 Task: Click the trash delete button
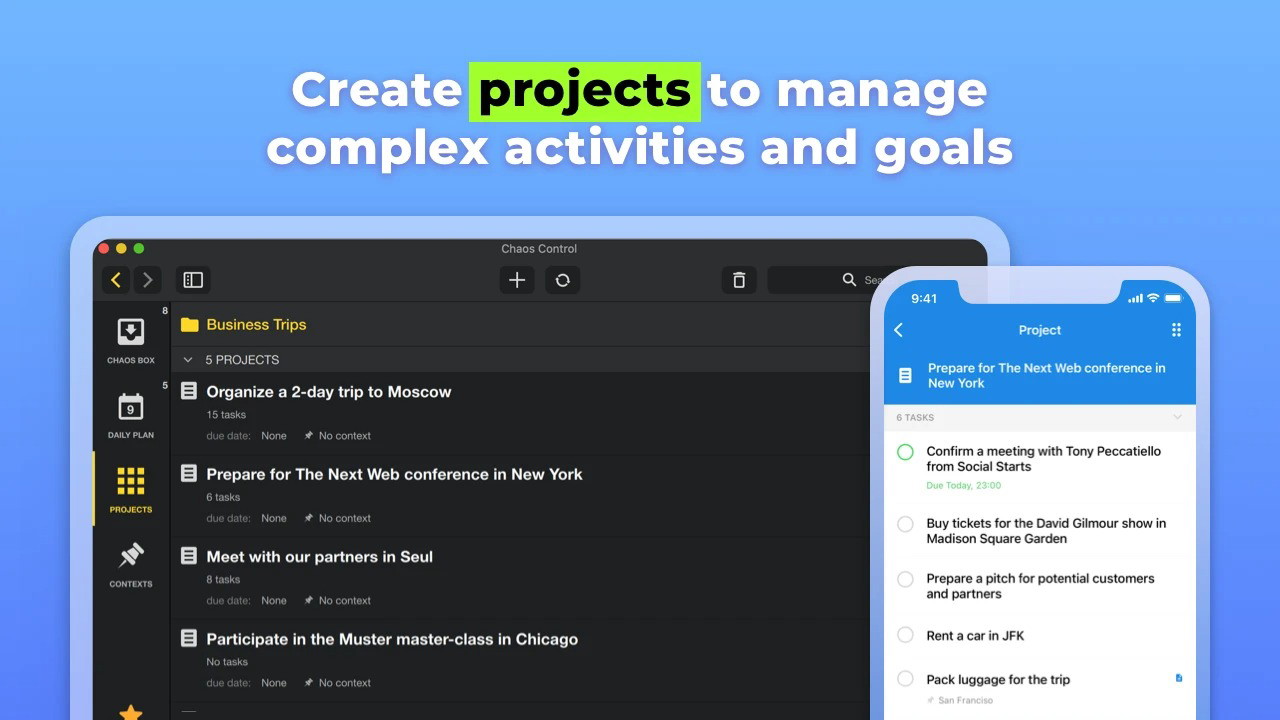click(739, 280)
